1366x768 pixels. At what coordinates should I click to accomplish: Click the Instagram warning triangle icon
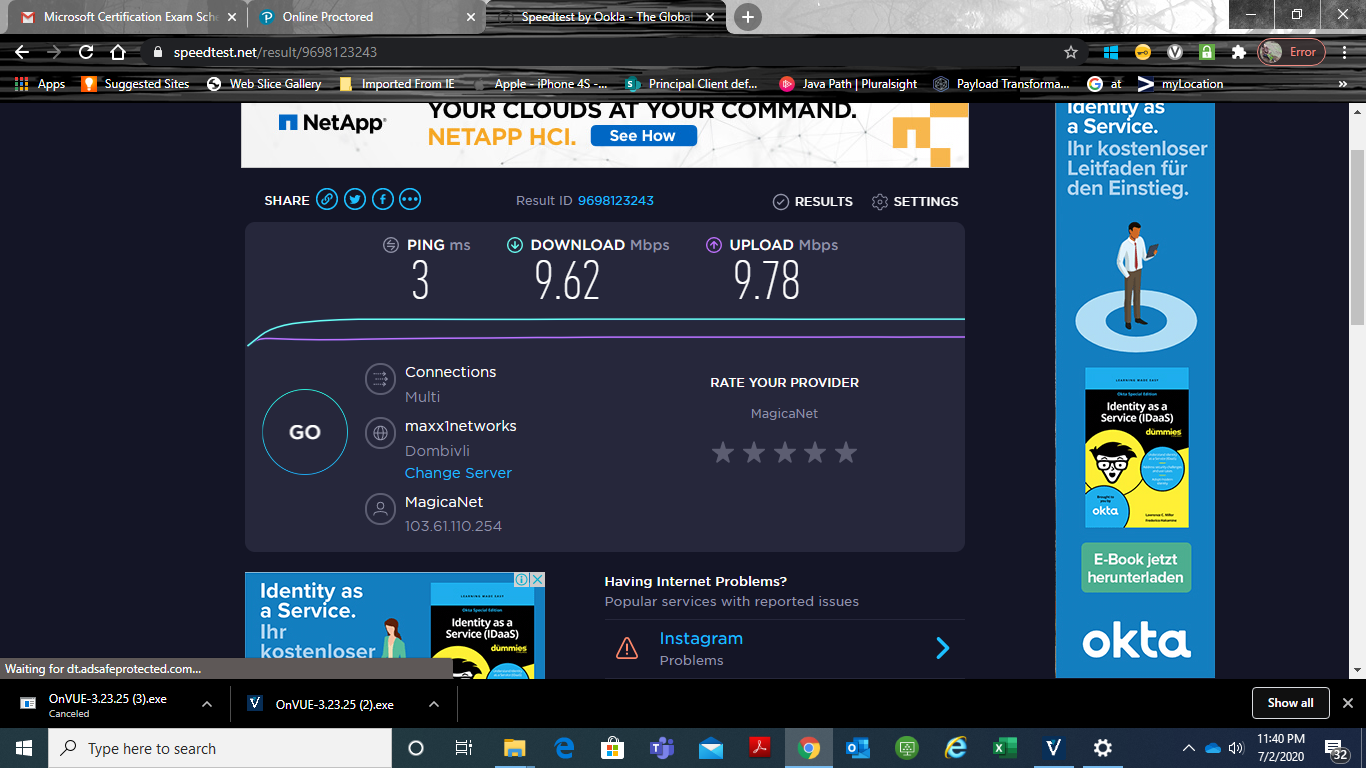[x=627, y=648]
